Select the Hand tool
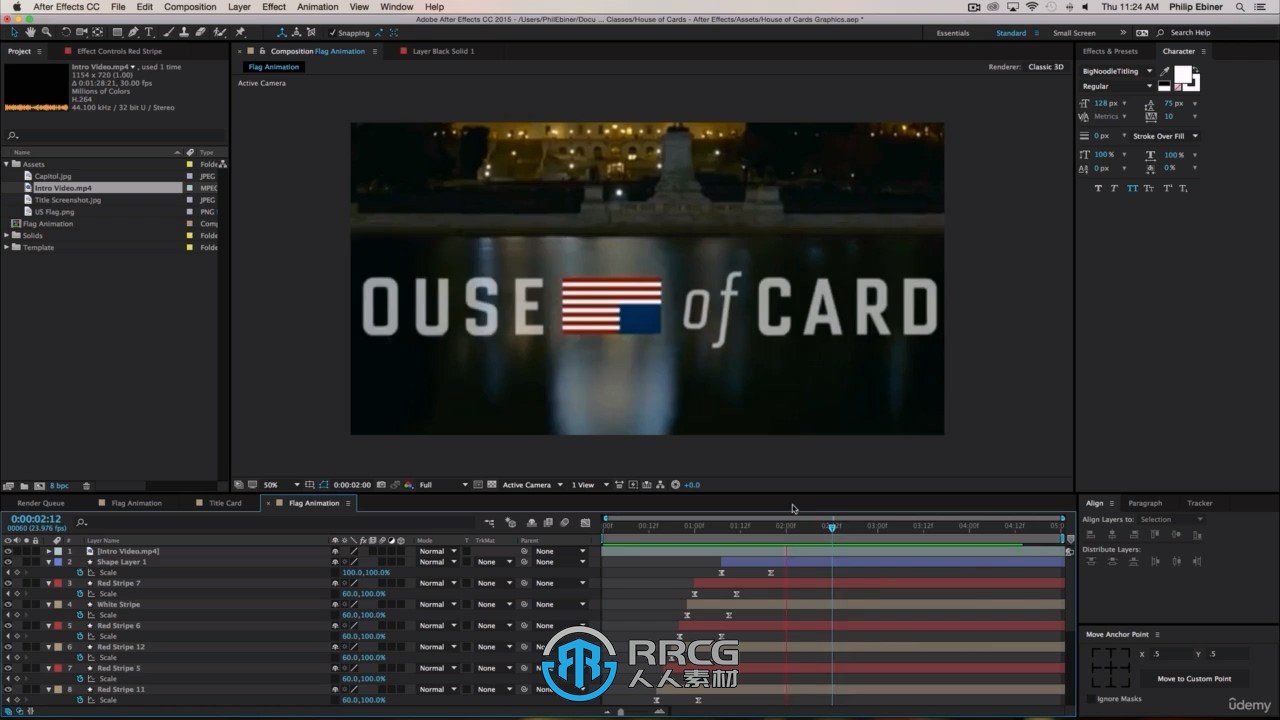1280x720 pixels. click(30, 32)
